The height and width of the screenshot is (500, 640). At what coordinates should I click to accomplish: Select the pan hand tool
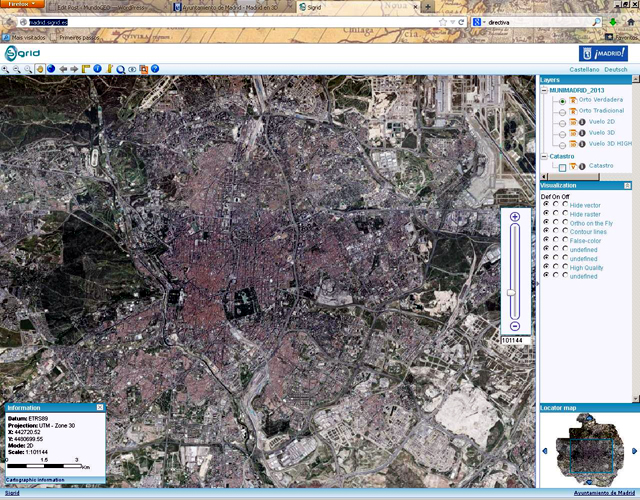tap(40, 69)
